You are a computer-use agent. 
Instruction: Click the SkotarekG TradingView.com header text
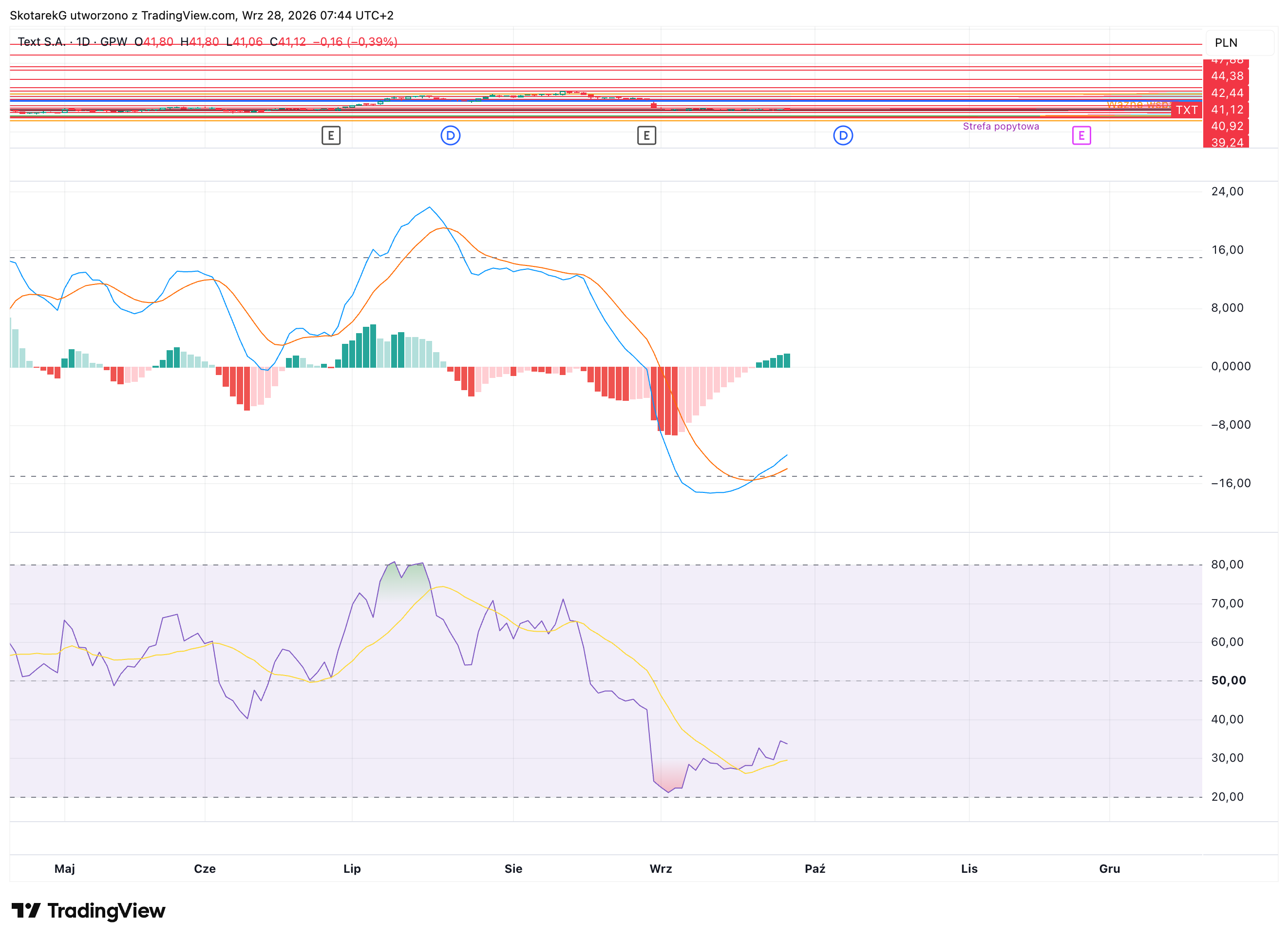click(x=202, y=16)
